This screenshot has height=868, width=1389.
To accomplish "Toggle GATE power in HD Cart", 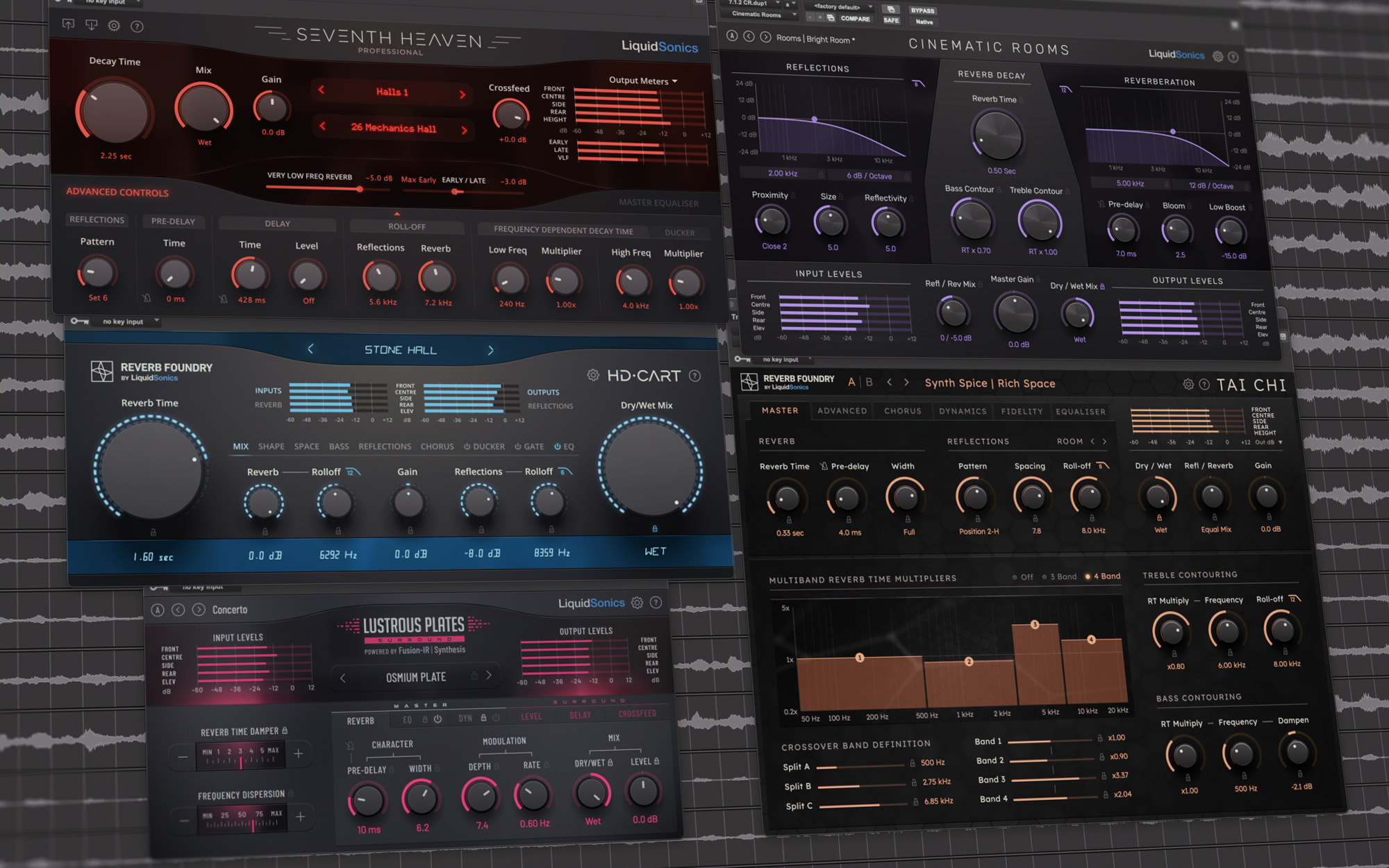I will pyautogui.click(x=518, y=446).
